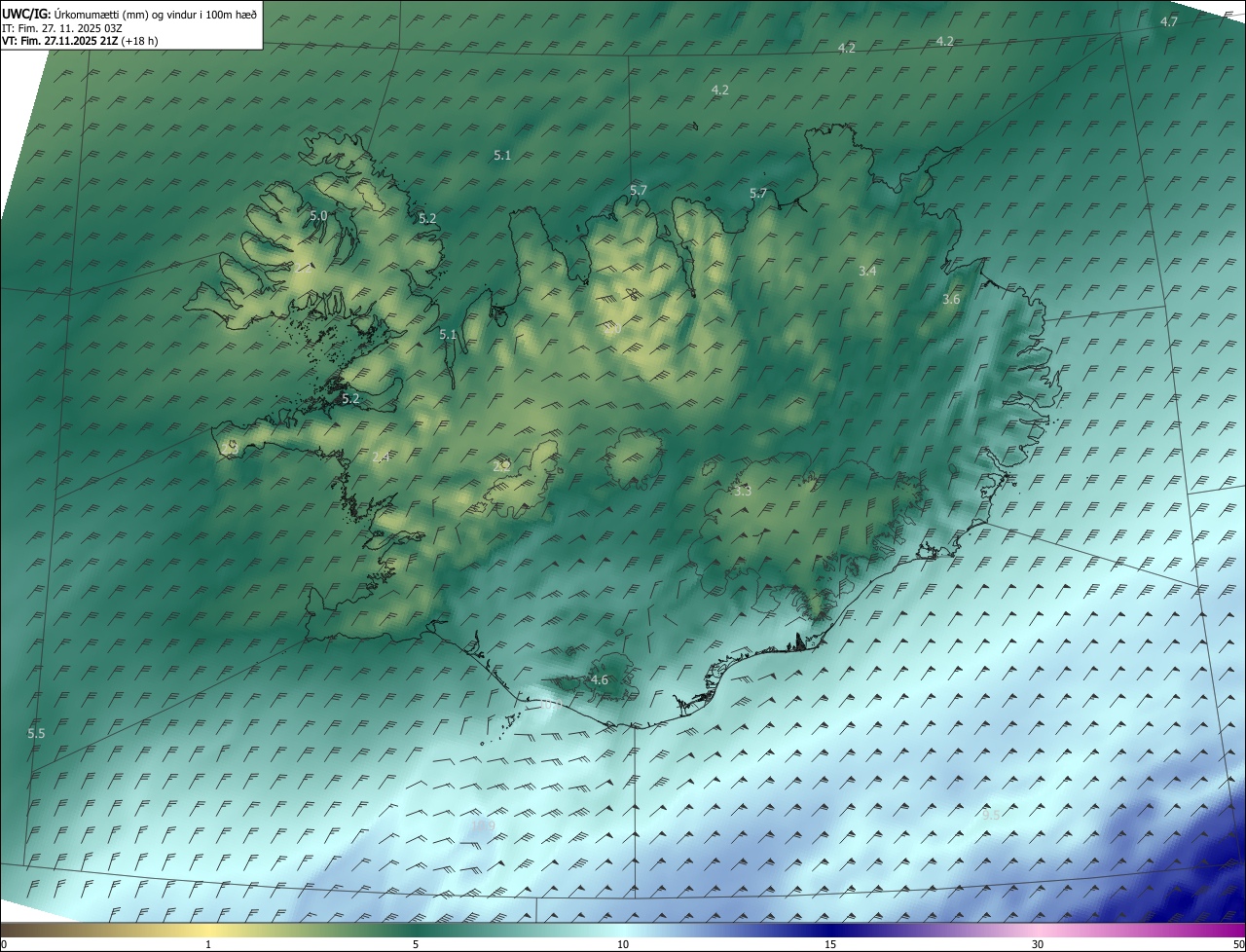Click the '0' tick on the color scale

click(x=4, y=944)
